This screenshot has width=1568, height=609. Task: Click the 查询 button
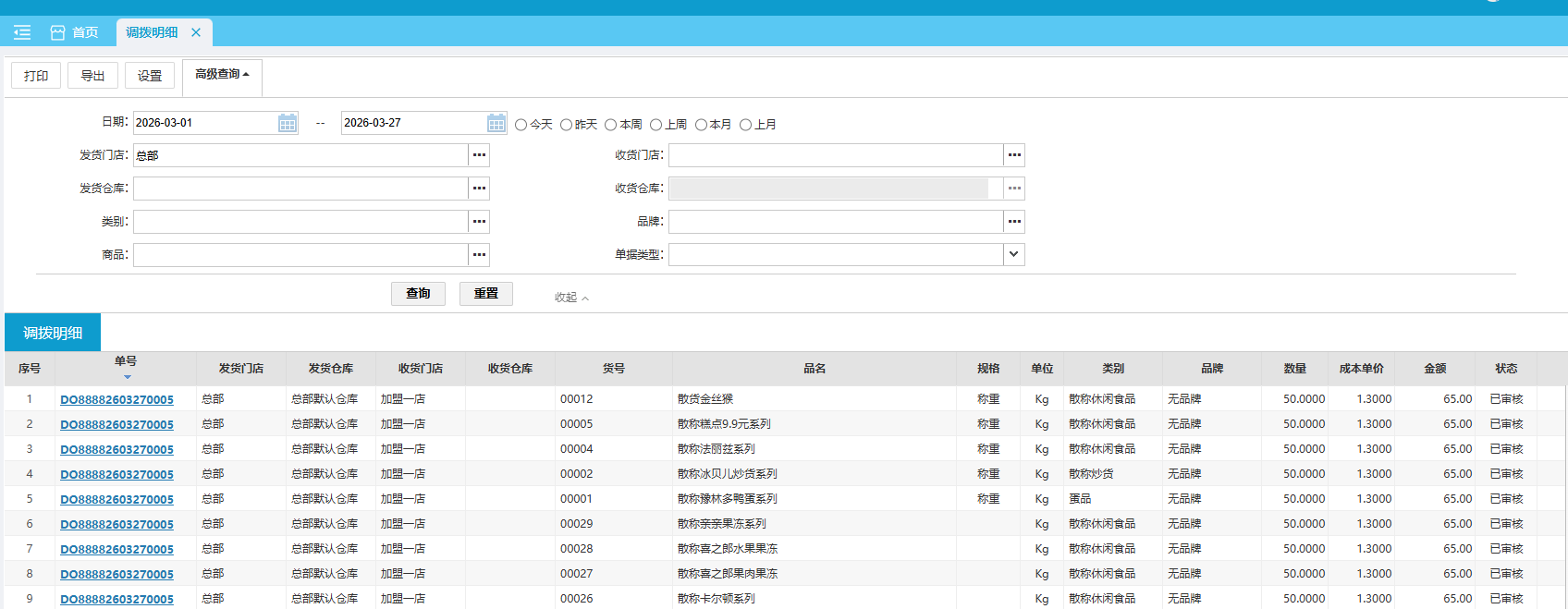pos(418,294)
